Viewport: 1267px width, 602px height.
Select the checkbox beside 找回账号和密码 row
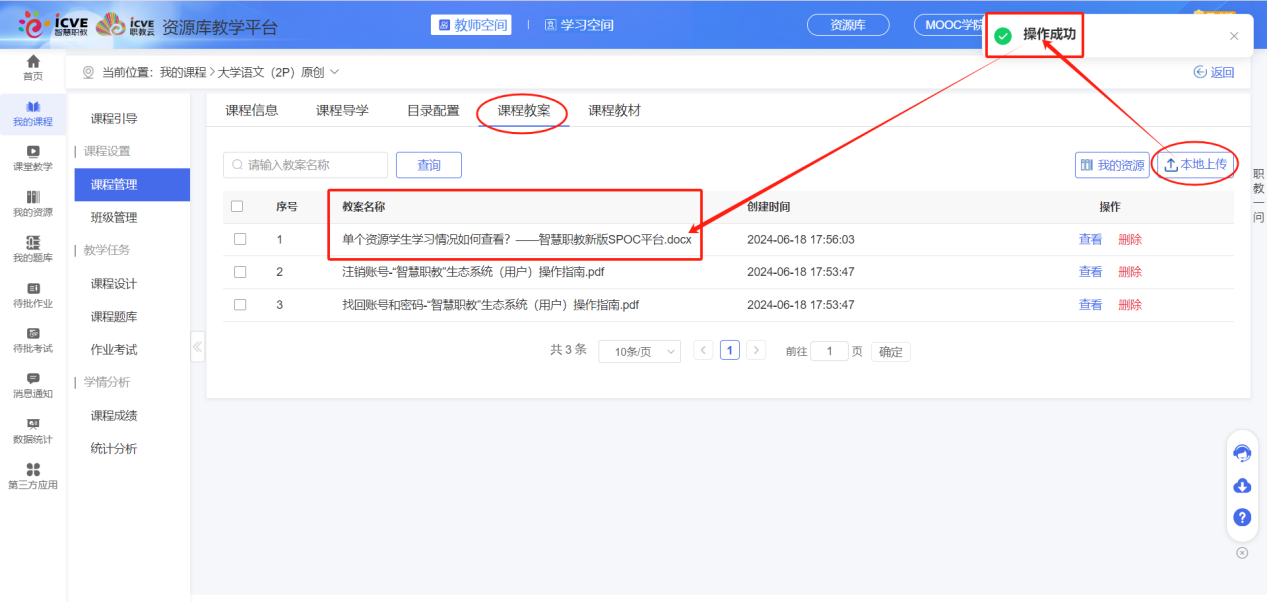click(240, 304)
